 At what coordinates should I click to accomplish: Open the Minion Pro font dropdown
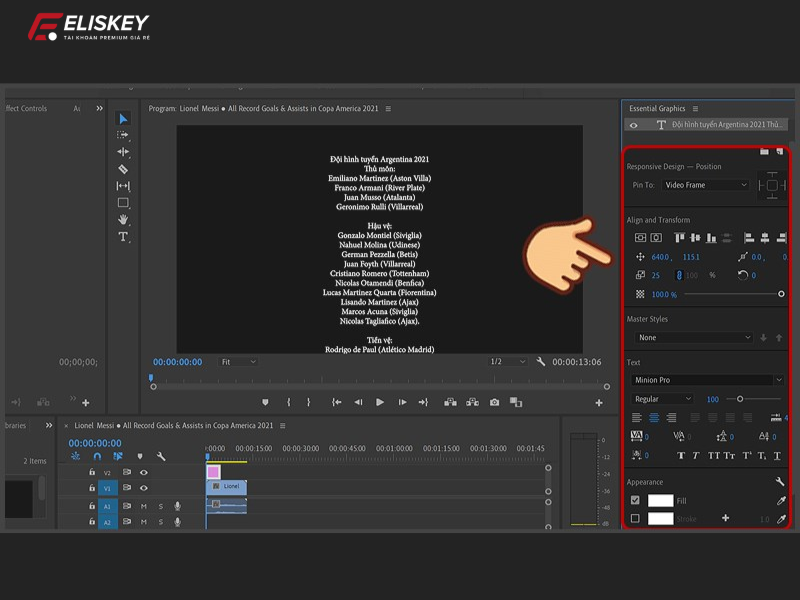[x=707, y=380]
